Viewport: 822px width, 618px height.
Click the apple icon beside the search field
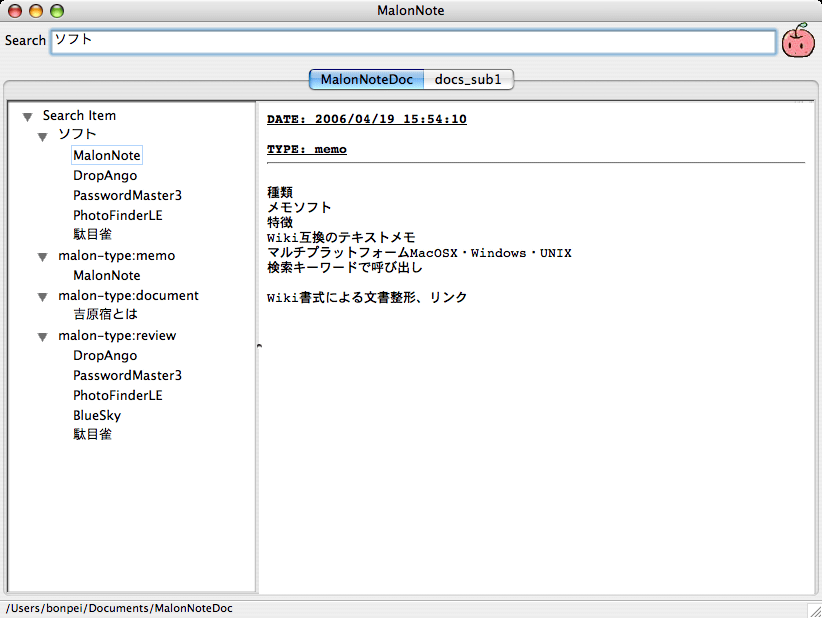pyautogui.click(x=798, y=40)
